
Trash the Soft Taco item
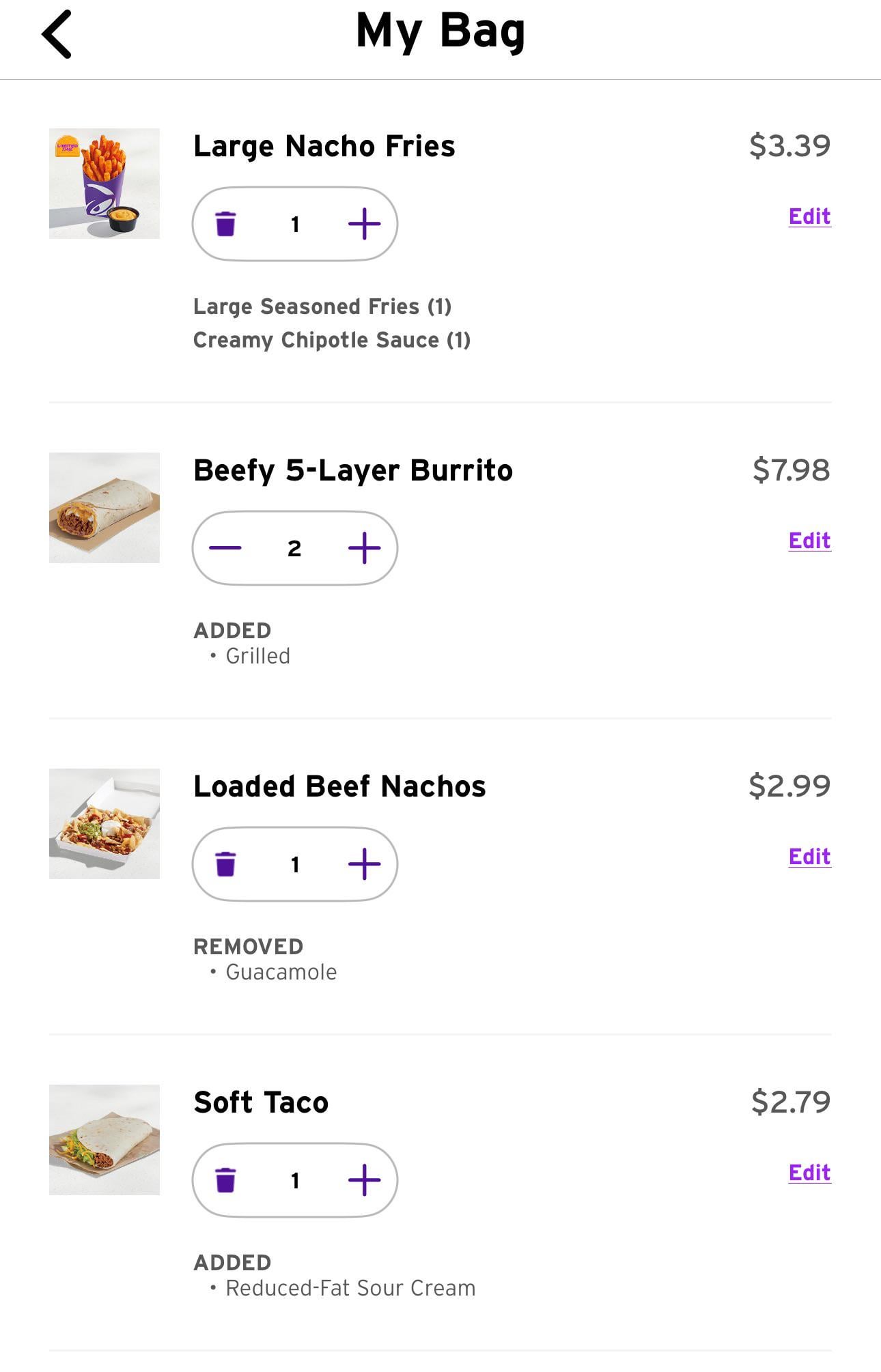225,1180
